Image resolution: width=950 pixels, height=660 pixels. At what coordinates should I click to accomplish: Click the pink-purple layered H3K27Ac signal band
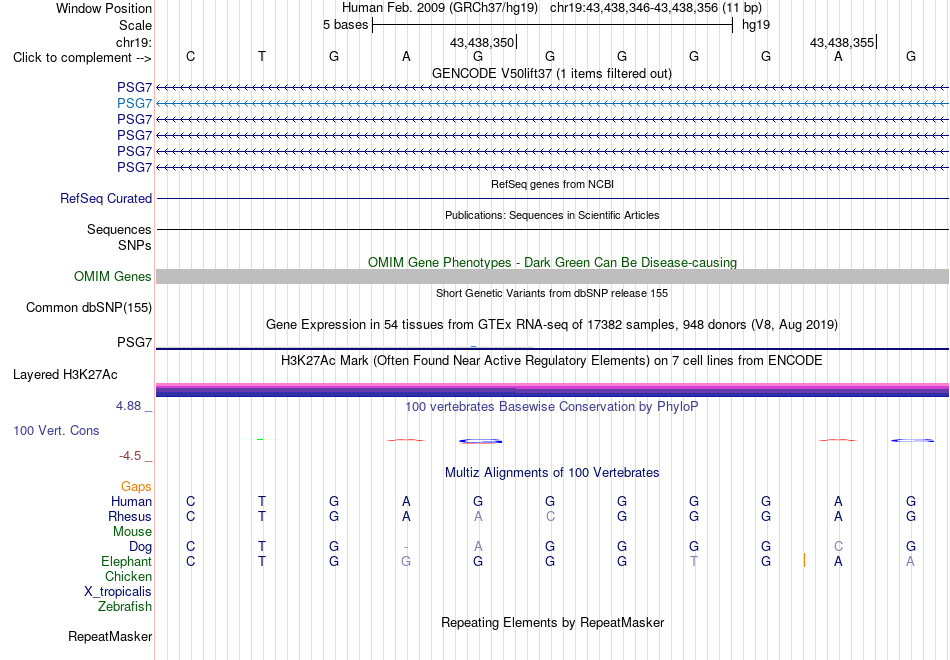click(552, 390)
